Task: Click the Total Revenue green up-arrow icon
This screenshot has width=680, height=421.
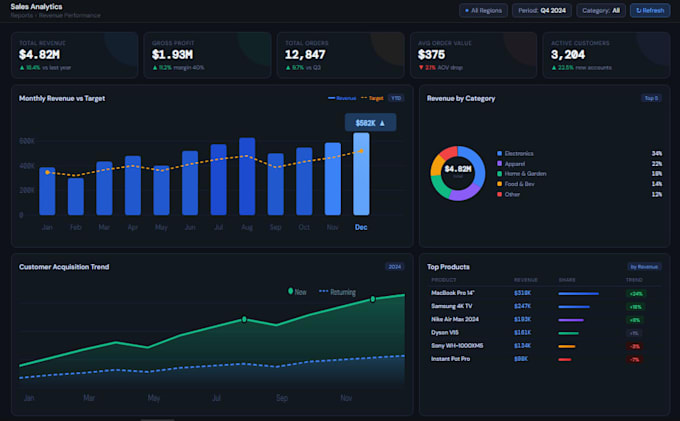Action: pyautogui.click(x=22, y=68)
